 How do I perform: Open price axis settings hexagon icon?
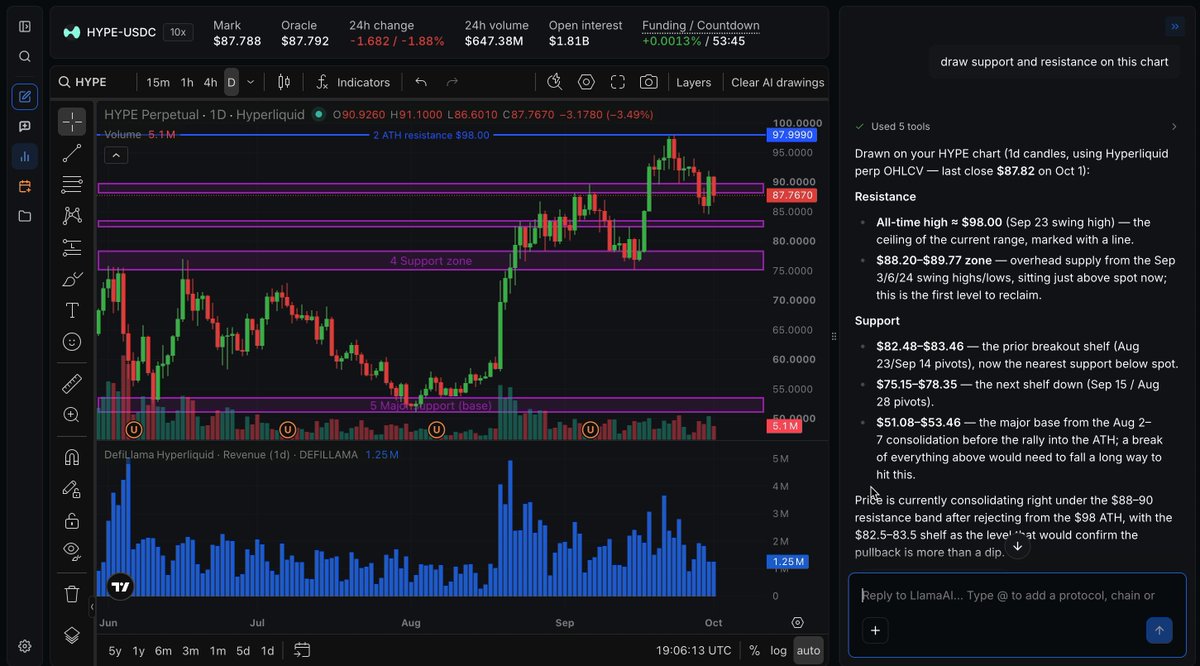click(797, 623)
